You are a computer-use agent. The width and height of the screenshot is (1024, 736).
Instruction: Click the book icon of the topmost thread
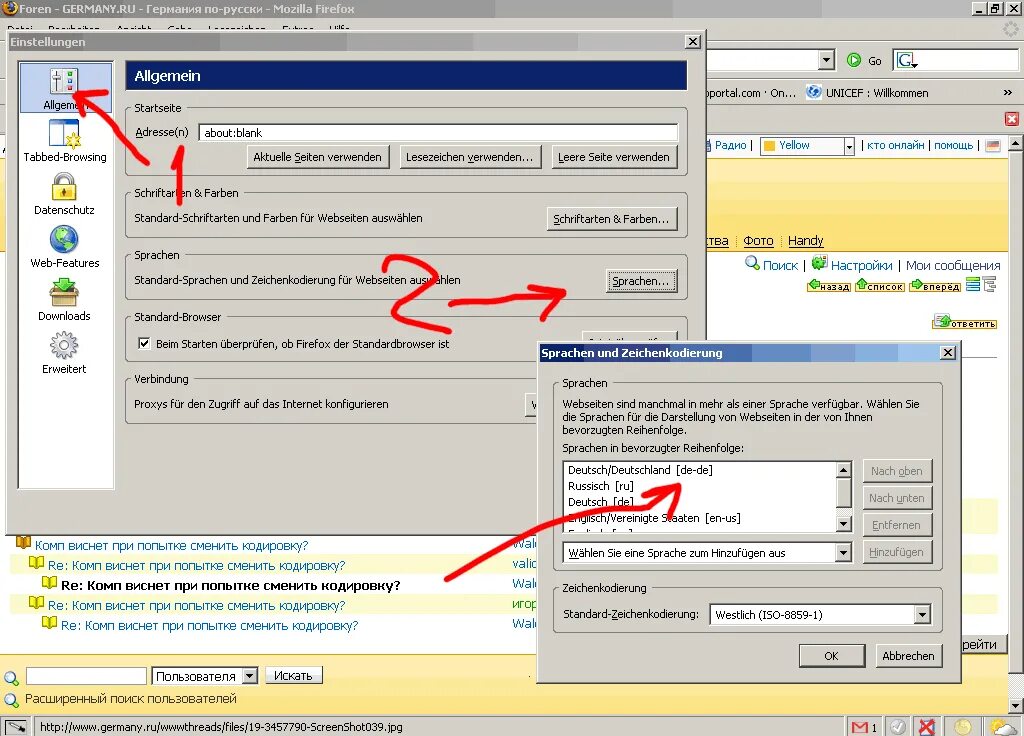click(24, 542)
